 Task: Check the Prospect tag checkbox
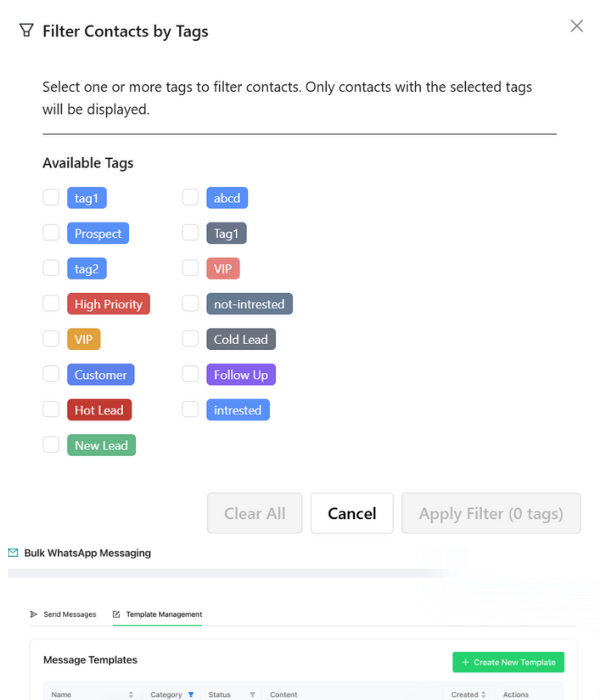coord(51,233)
